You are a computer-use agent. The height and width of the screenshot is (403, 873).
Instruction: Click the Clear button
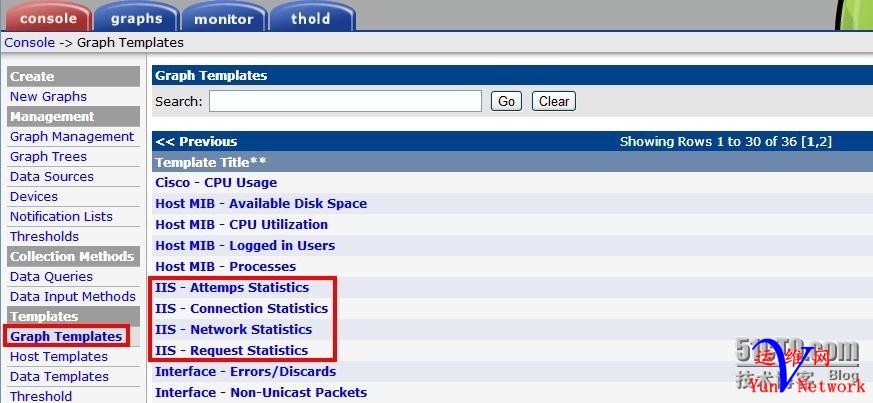(554, 101)
